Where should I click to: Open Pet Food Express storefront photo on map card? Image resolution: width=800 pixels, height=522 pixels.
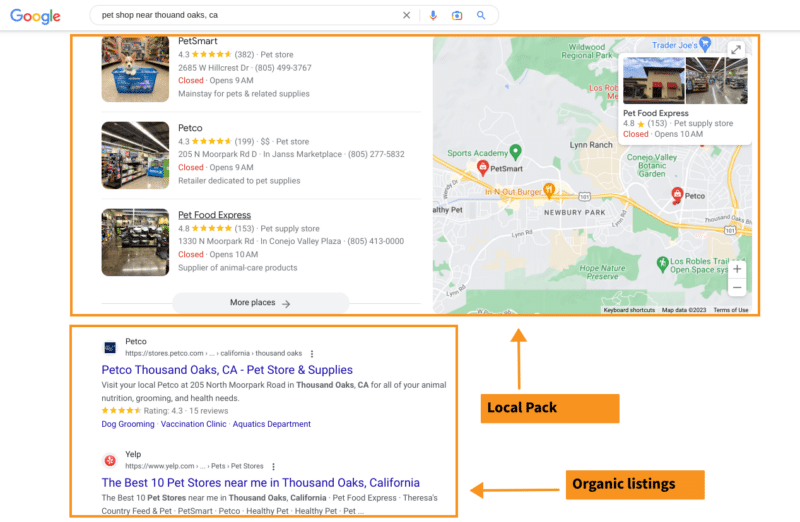coord(654,81)
